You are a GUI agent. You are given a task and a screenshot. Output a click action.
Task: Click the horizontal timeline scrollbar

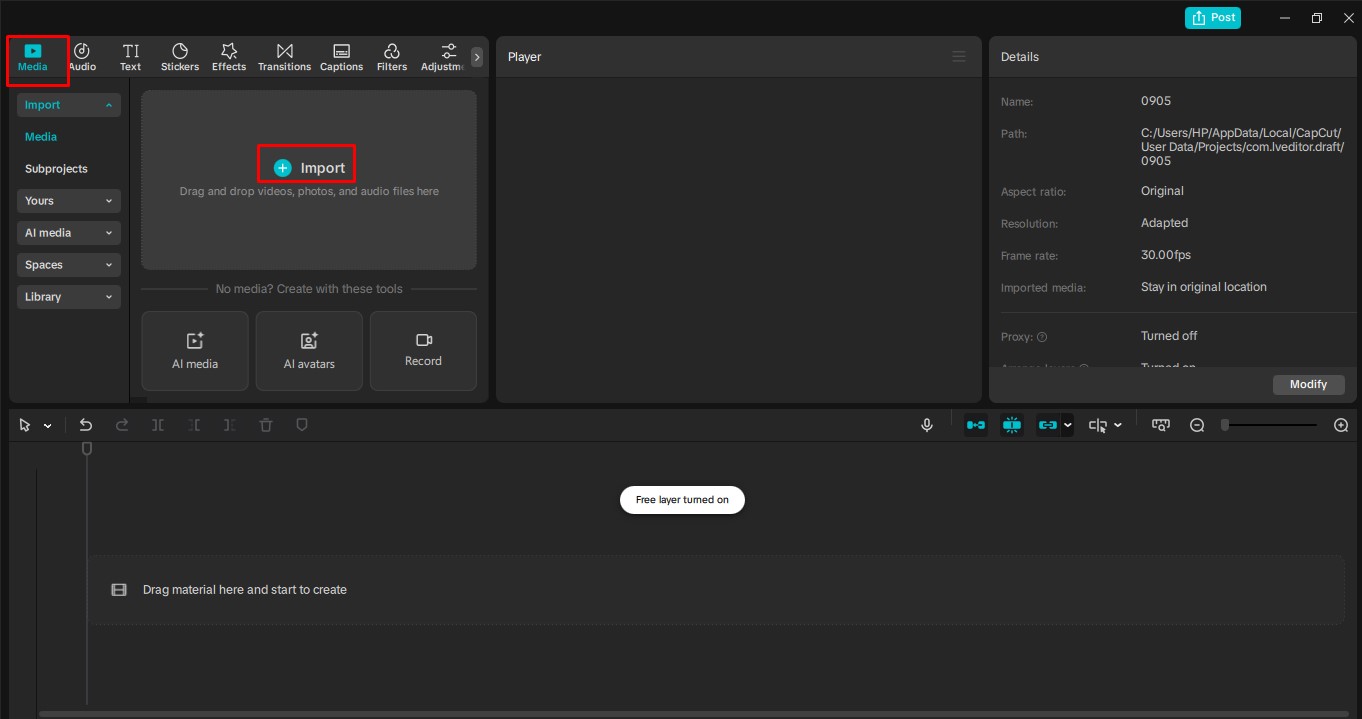tap(694, 714)
